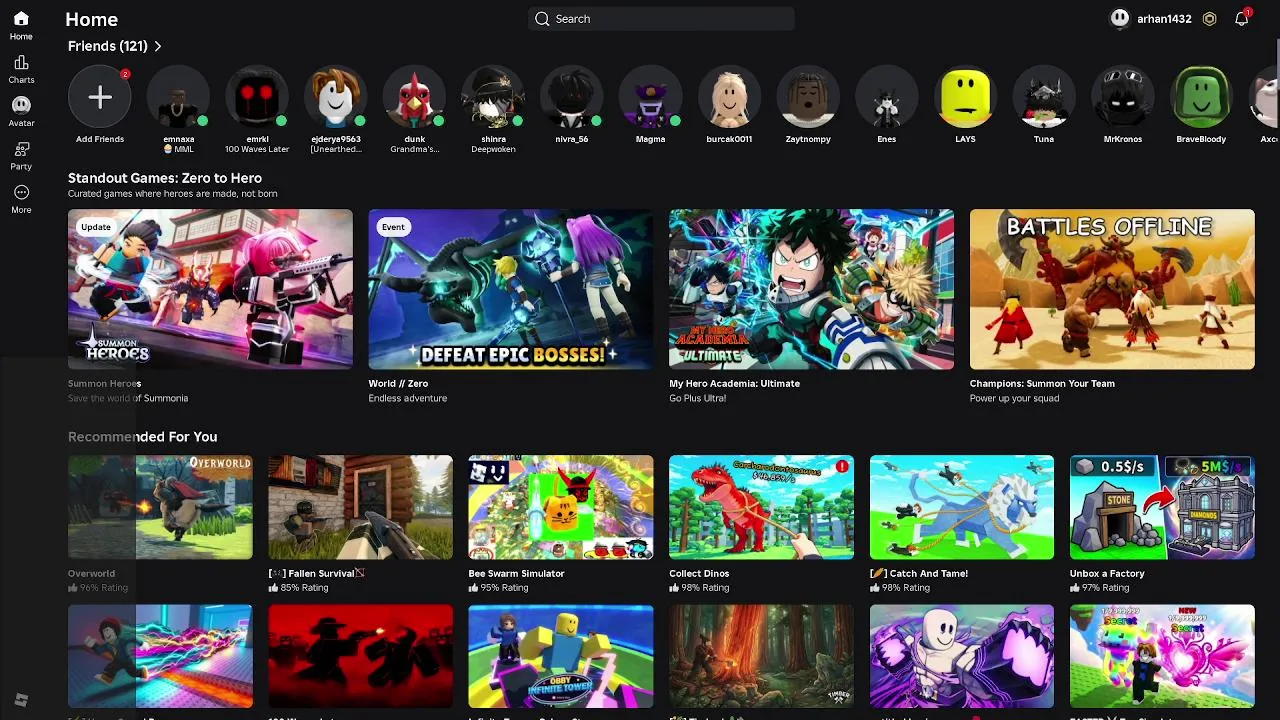Open friend ejderya9563's avatar
1280x720 pixels.
336,97
